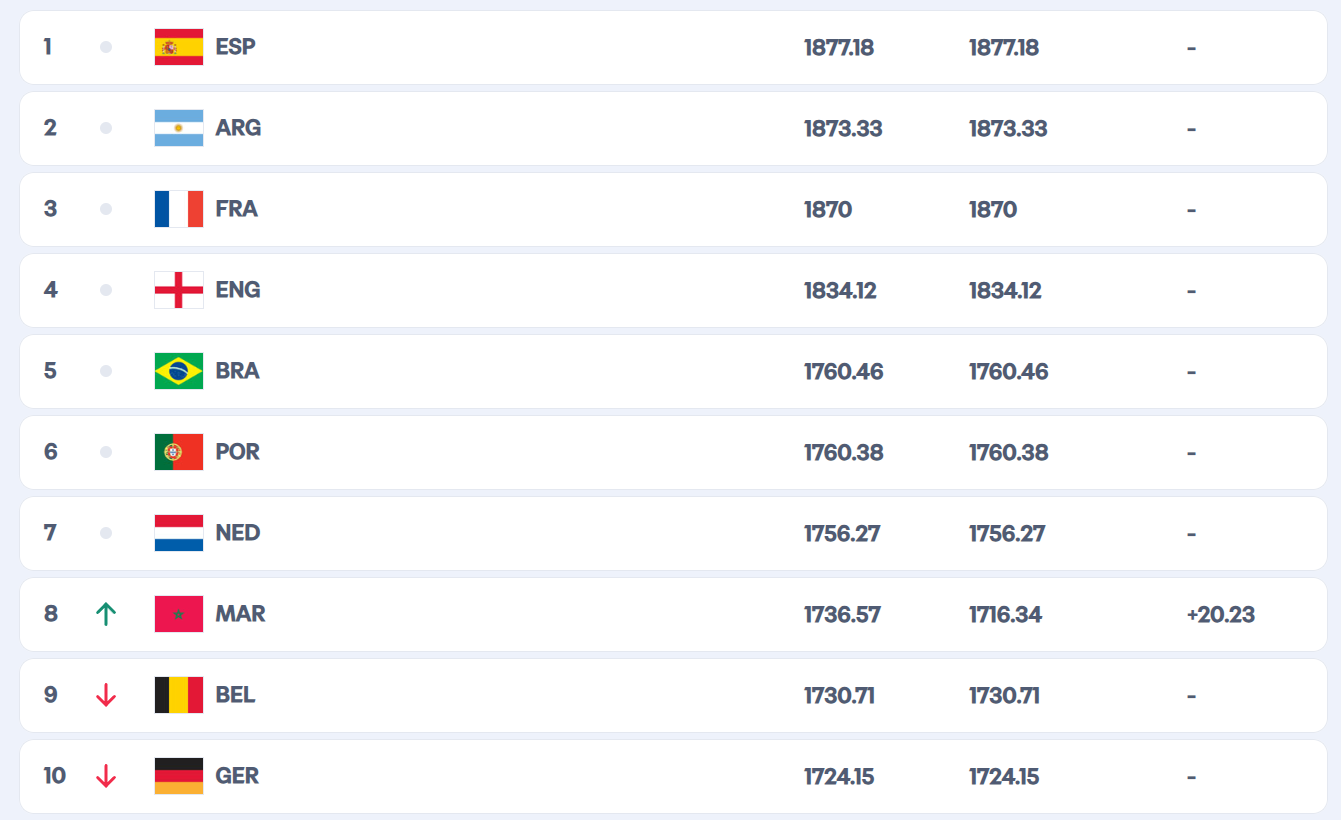Click the Brazil flag icon
Image resolution: width=1341 pixels, height=820 pixels.
pos(179,371)
